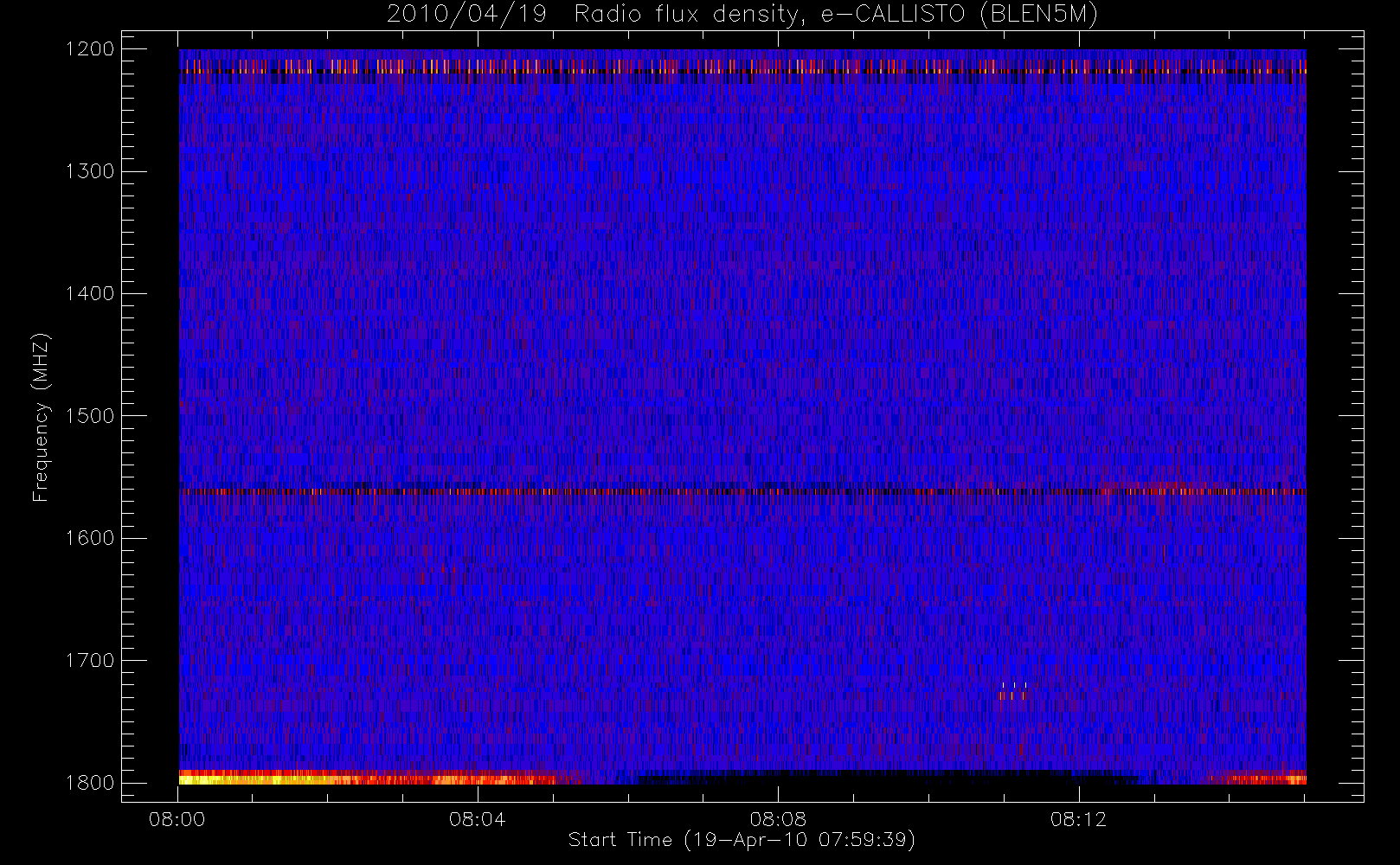Click the 1800 frequency tick label
1400x865 pixels.
coord(90,783)
